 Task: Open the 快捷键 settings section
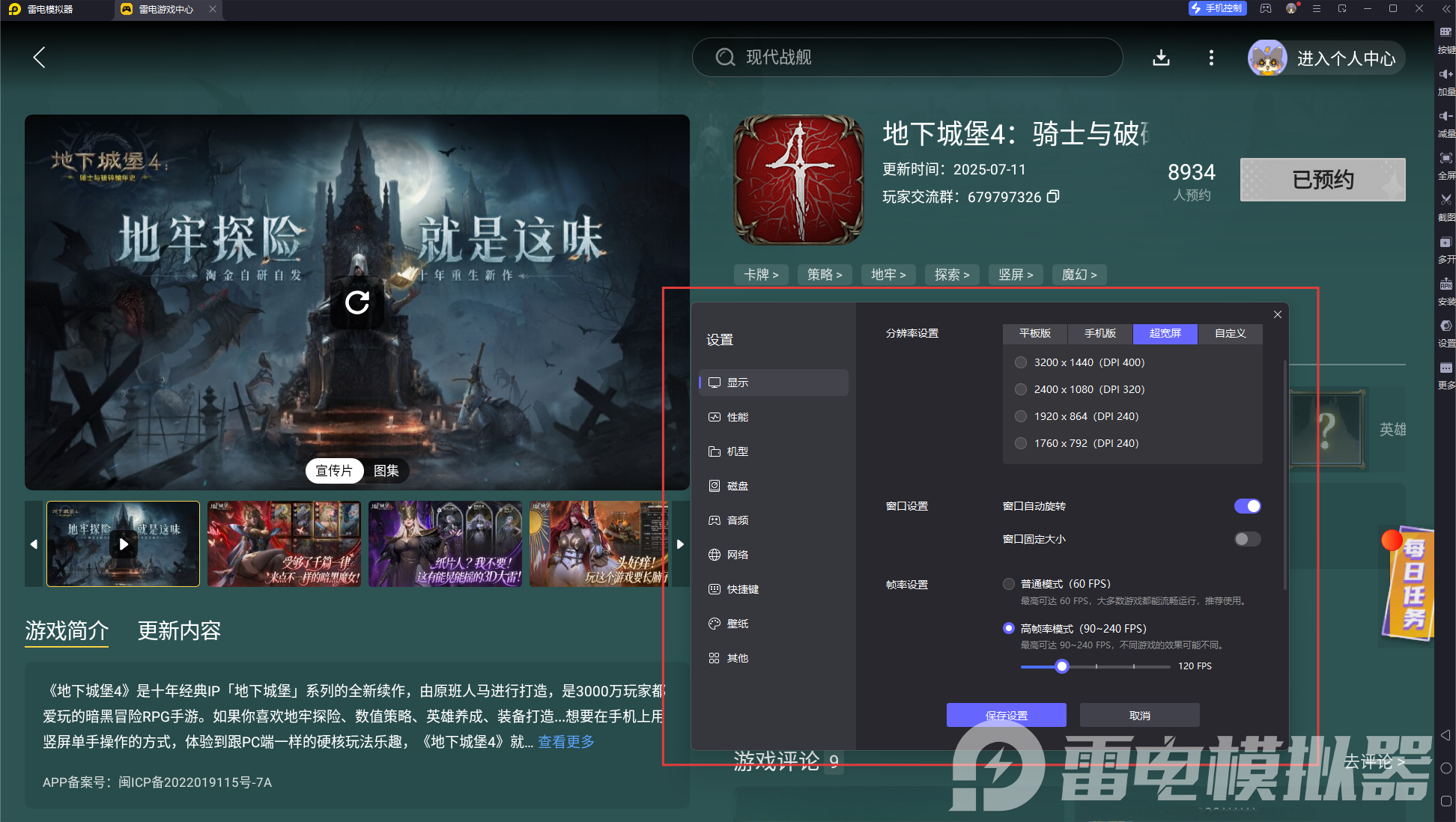[742, 589]
